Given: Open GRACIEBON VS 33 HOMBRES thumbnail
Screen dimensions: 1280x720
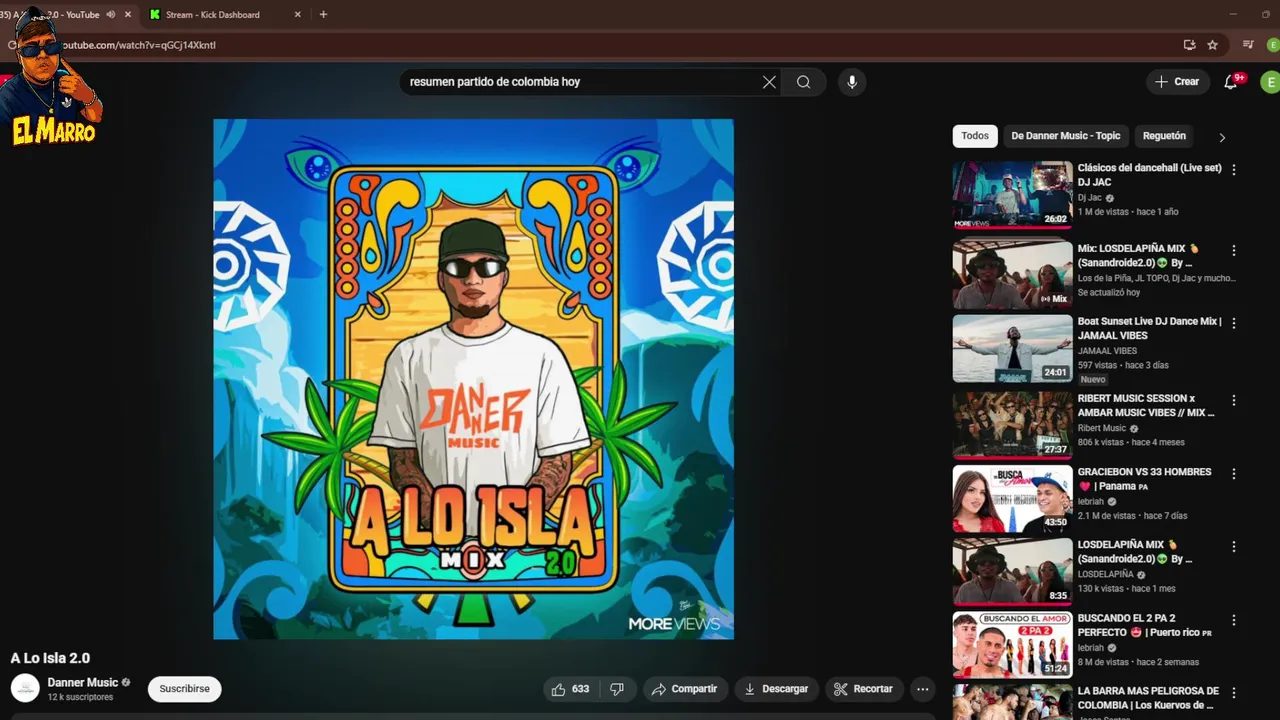Looking at the screenshot, I should 1012,499.
